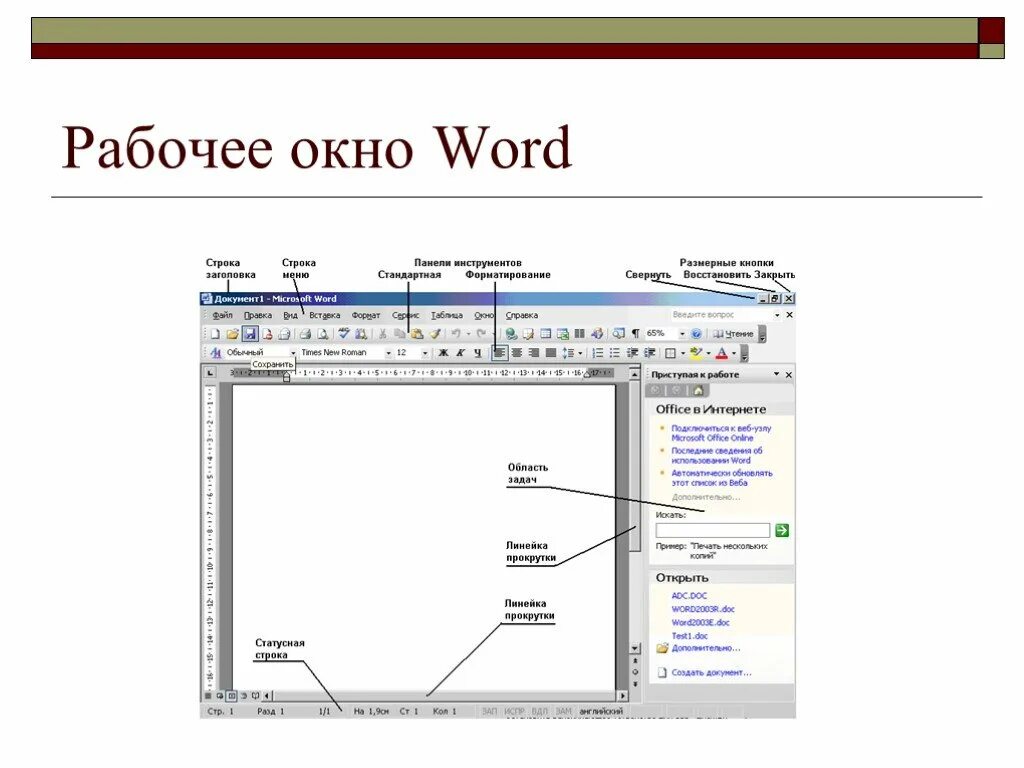
Task: Click the blue Help question icon
Action: click(696, 334)
